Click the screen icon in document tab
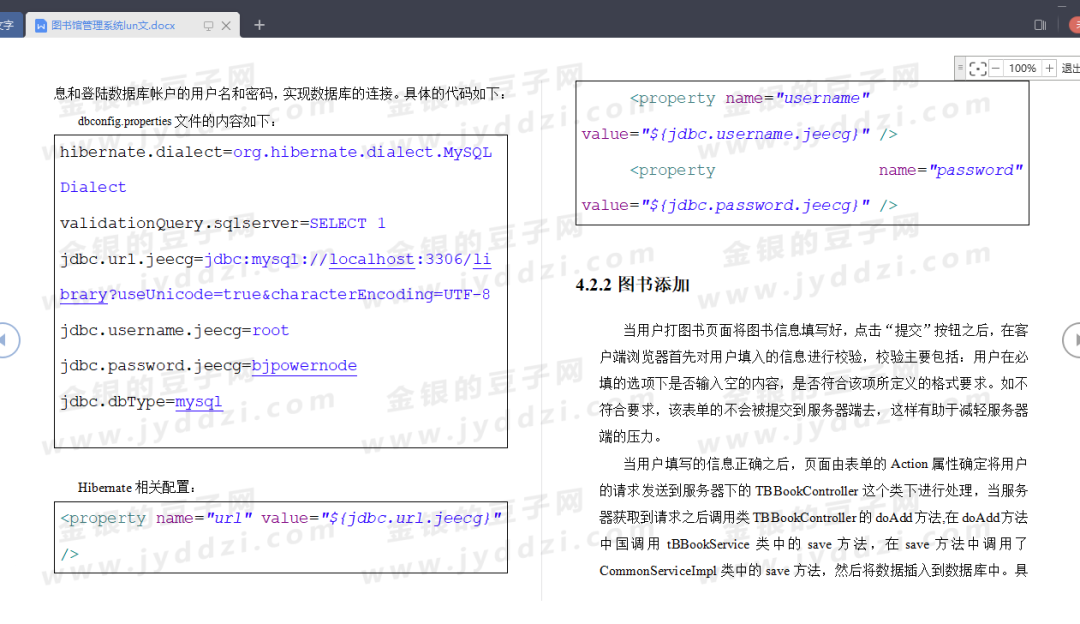This screenshot has height=624, width=1080. tap(208, 26)
